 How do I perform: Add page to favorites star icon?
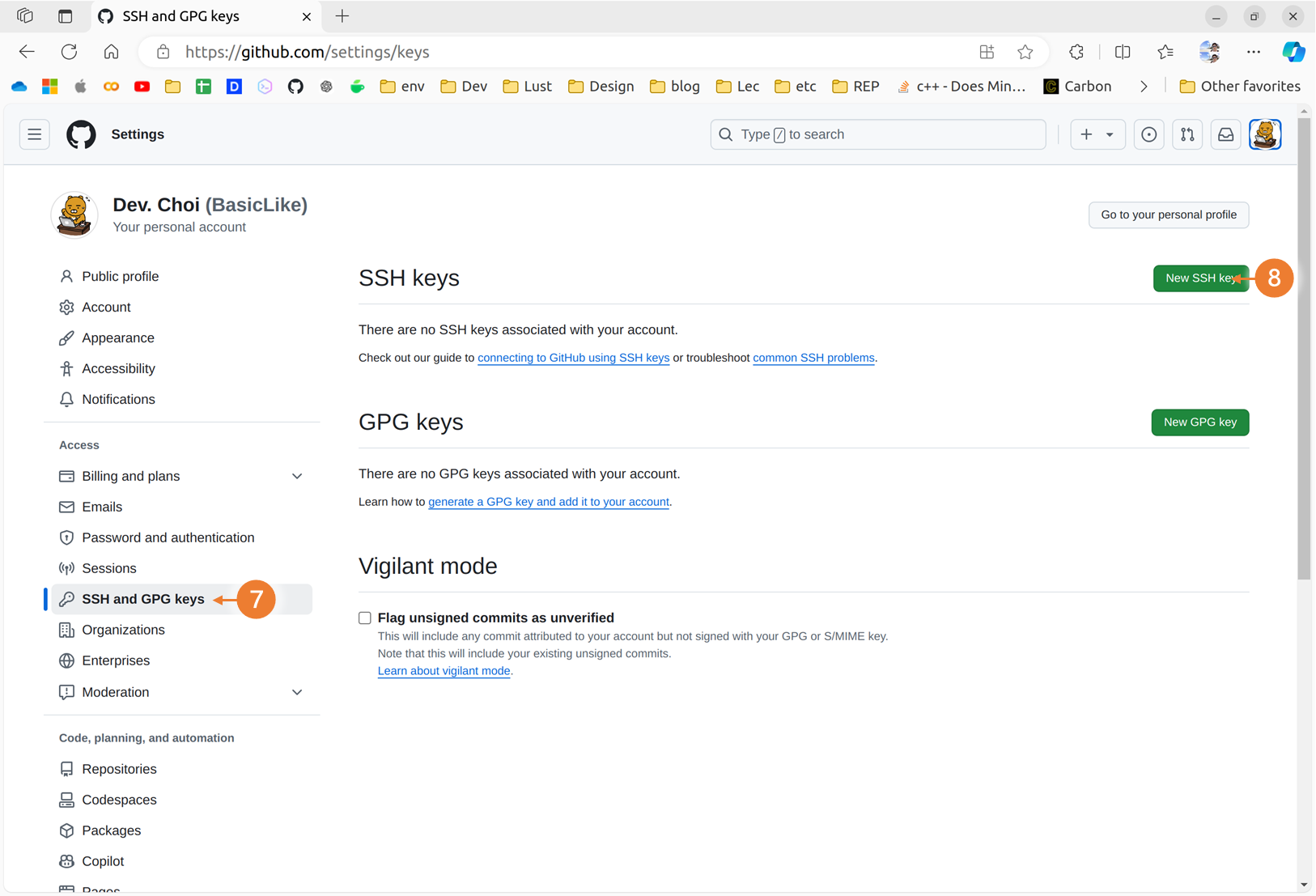[1025, 52]
